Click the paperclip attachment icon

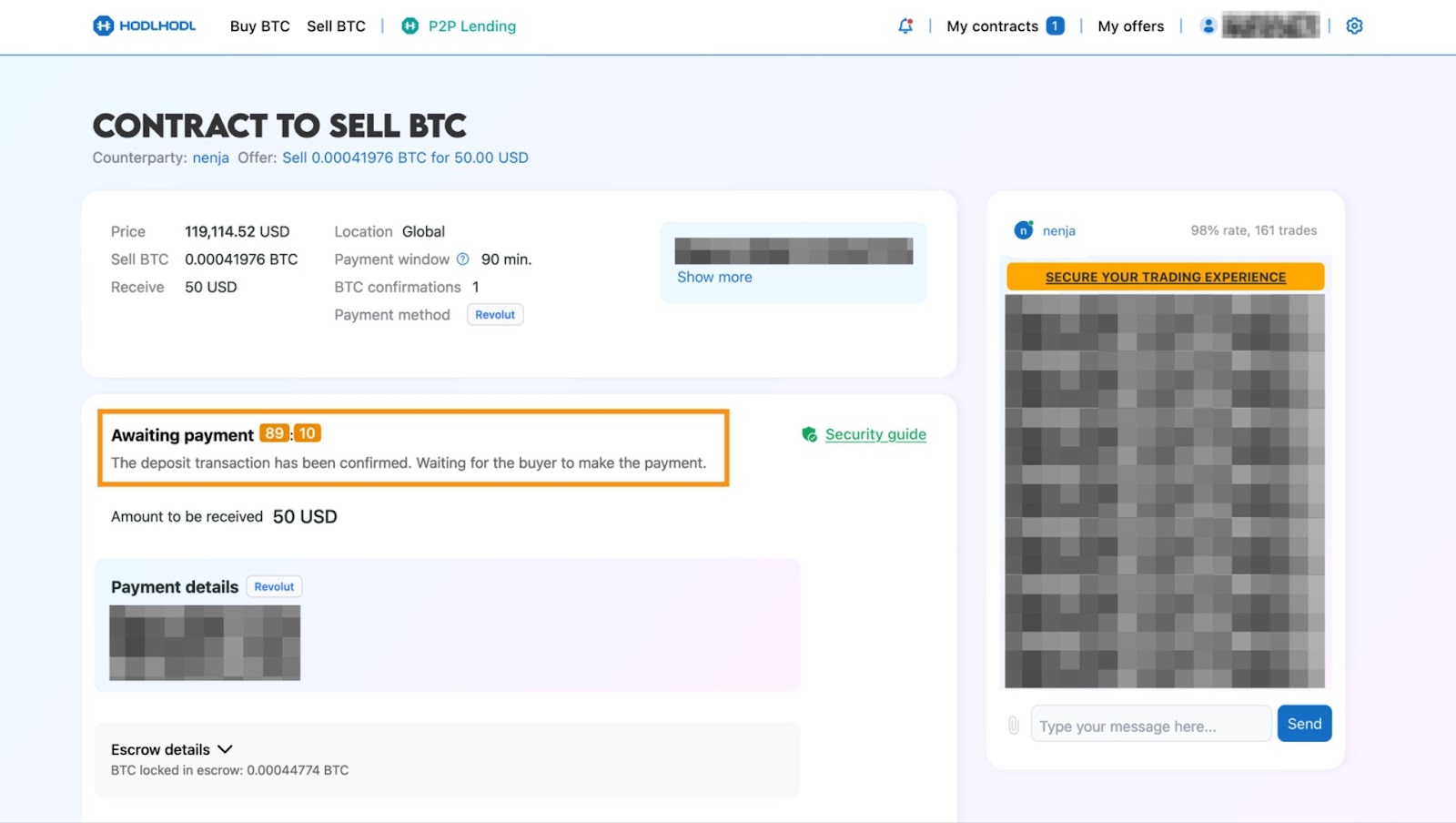tap(1013, 726)
